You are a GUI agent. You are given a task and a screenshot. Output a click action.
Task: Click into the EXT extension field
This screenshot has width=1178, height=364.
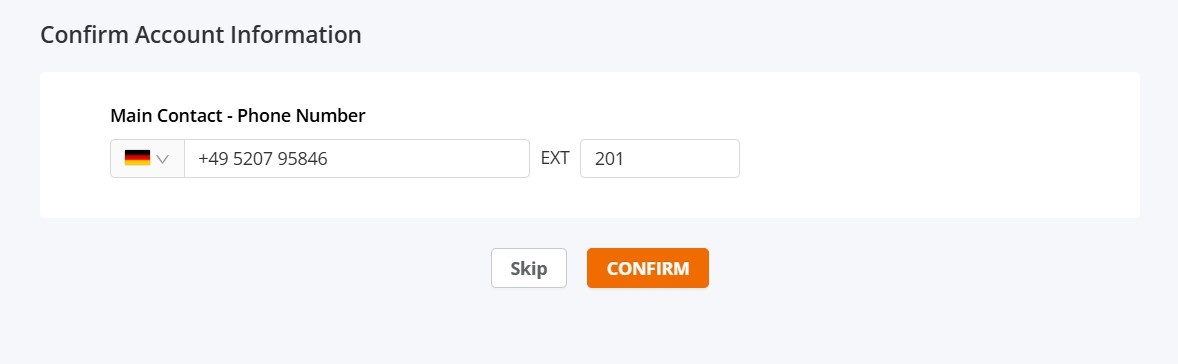[660, 158]
